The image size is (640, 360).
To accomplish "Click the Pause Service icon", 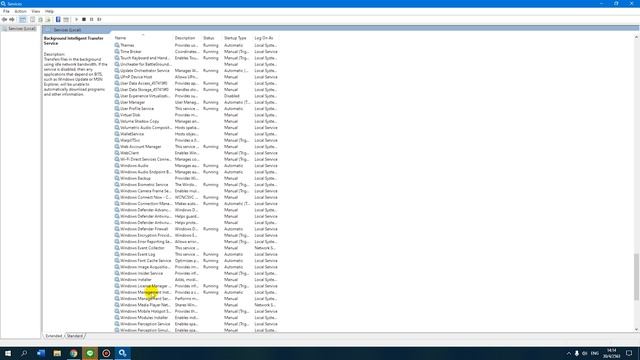I will pos(91,20).
